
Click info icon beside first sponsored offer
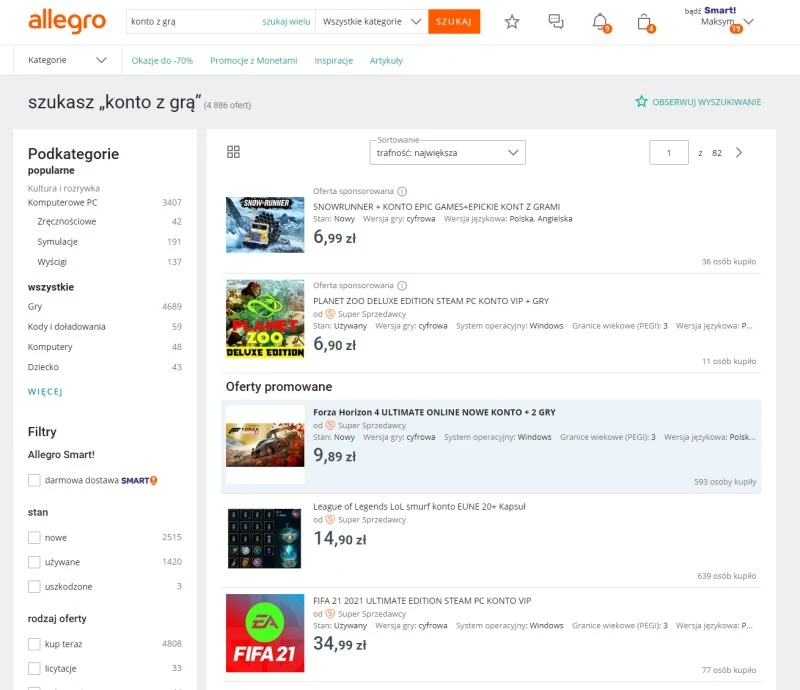tap(402, 191)
